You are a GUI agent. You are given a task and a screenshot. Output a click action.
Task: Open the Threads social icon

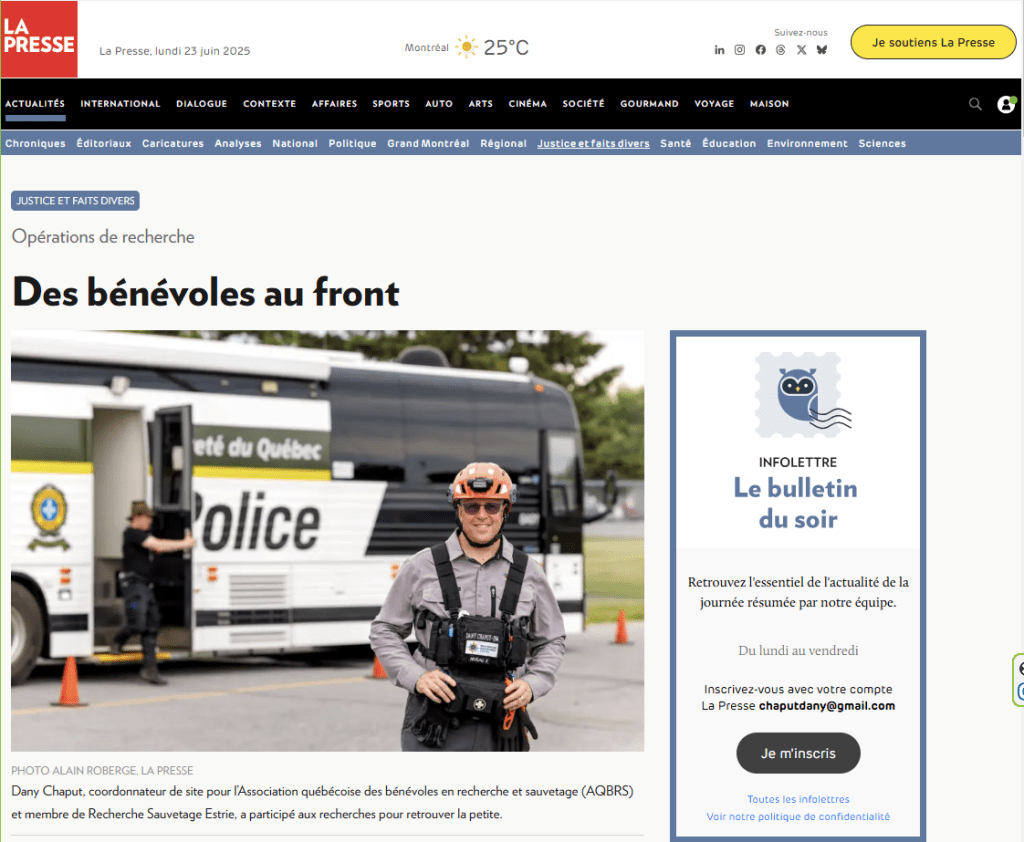780,50
